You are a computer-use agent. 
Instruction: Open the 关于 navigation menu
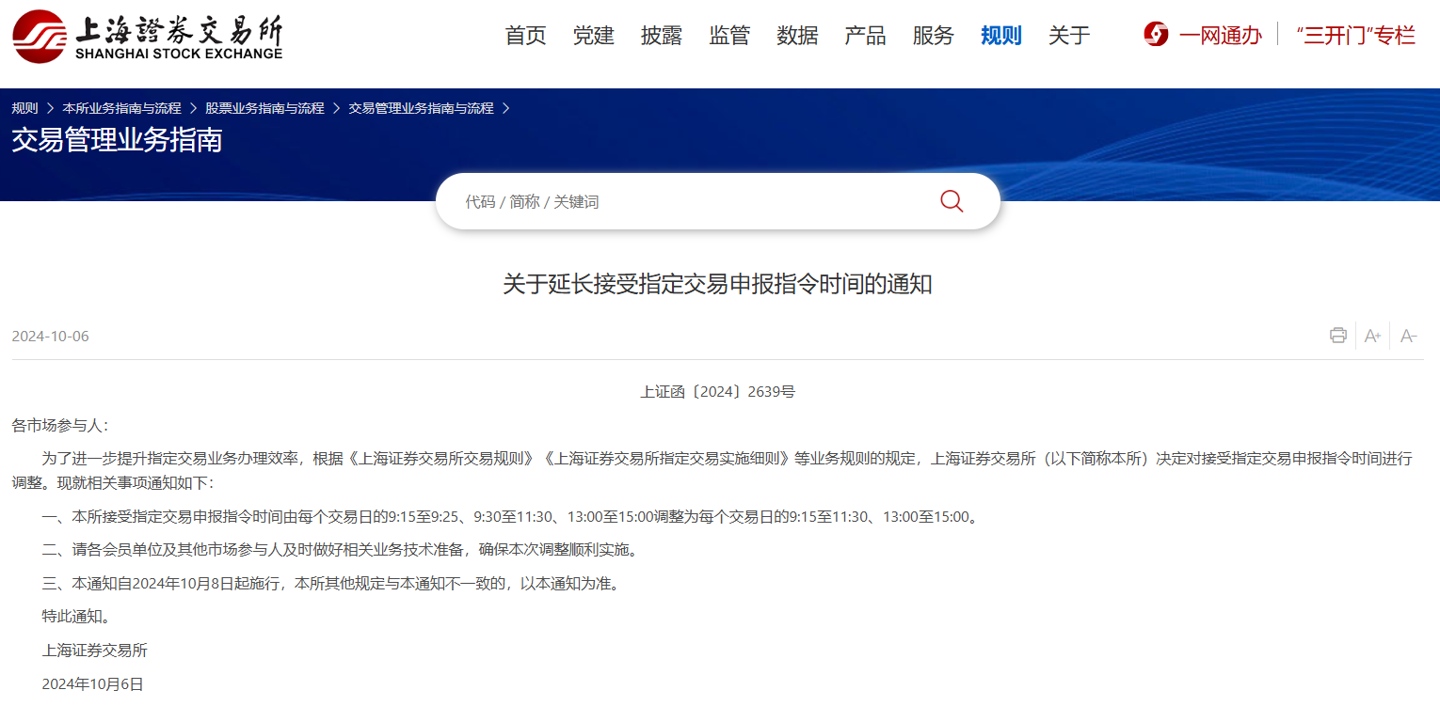[1069, 35]
